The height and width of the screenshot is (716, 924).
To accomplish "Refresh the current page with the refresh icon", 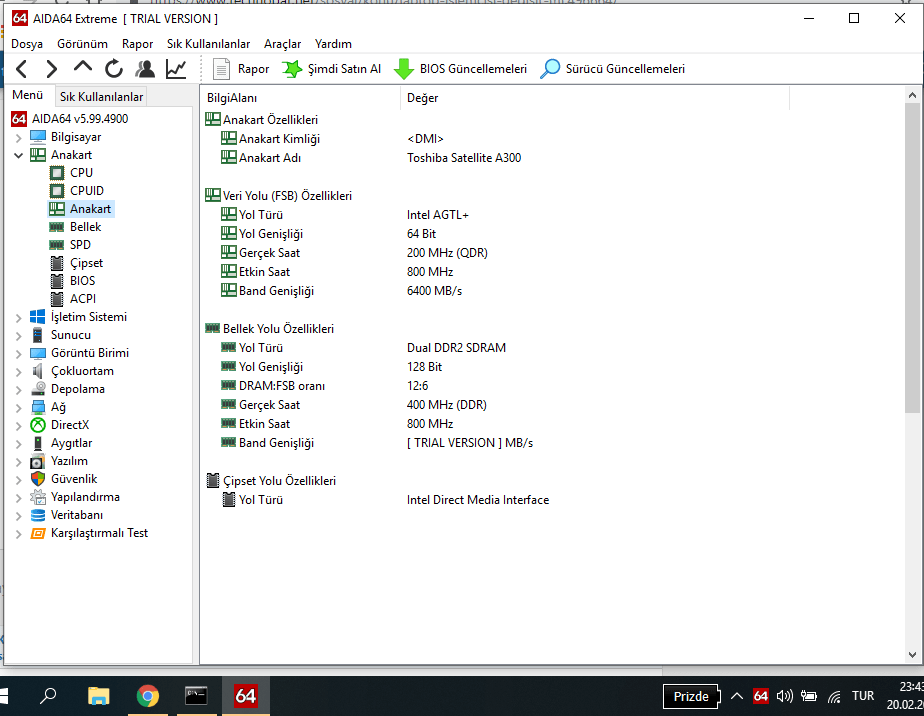I will point(114,69).
